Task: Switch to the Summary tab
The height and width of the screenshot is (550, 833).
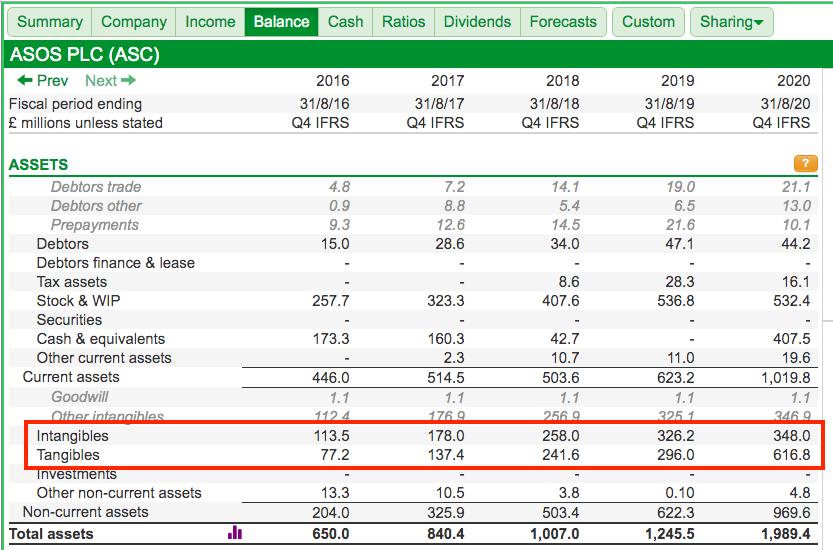Action: (50, 22)
